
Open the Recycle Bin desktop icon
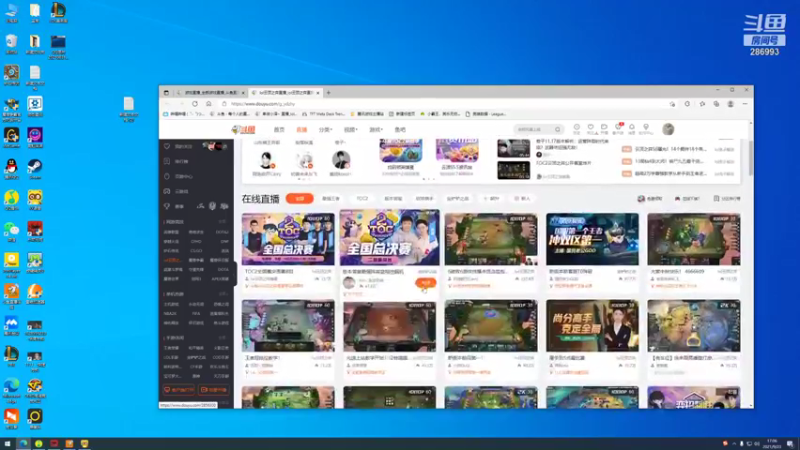tap(11, 44)
